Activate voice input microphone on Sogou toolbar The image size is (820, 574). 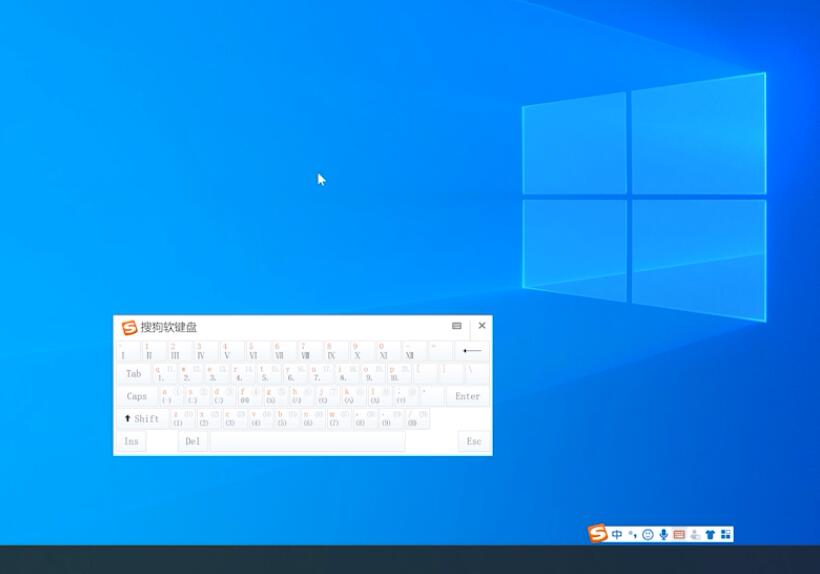pyautogui.click(x=664, y=534)
